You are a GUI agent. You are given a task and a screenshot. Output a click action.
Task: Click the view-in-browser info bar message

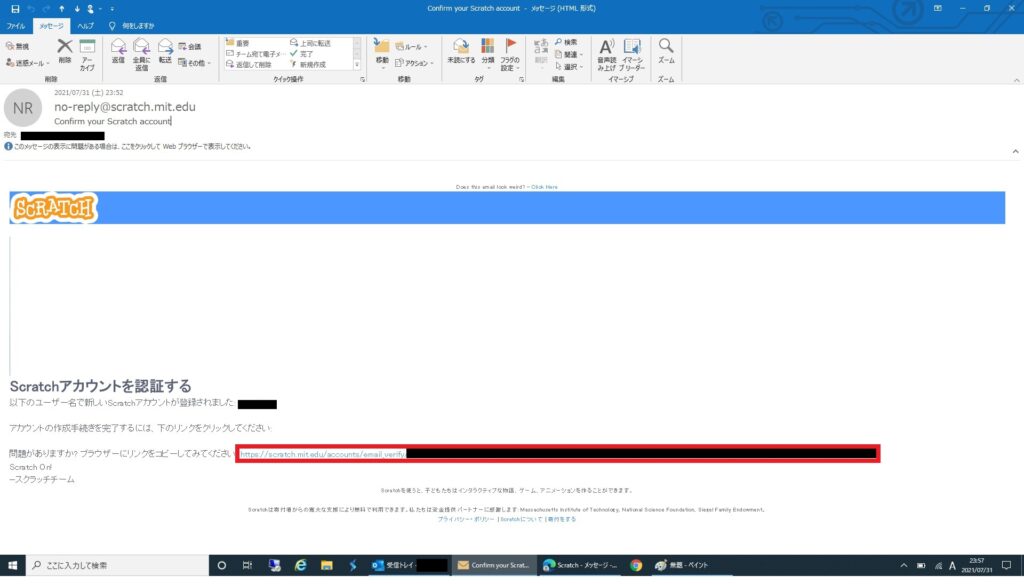[x=127, y=146]
